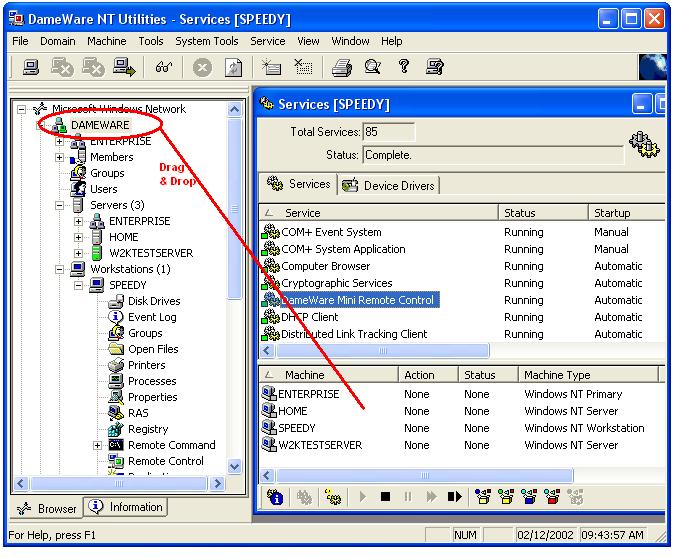Viewport: 680px width, 558px height.
Task: Collapse the Workstations (1) node
Action: click(x=59, y=269)
